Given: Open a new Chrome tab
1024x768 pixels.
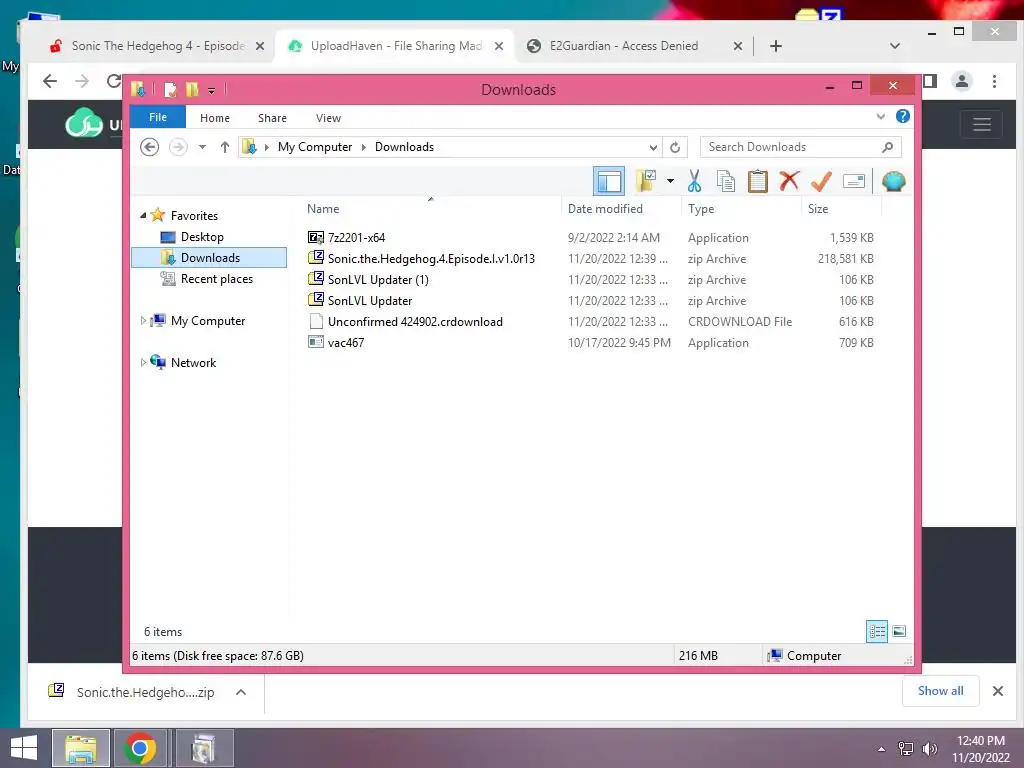Looking at the screenshot, I should [775, 46].
